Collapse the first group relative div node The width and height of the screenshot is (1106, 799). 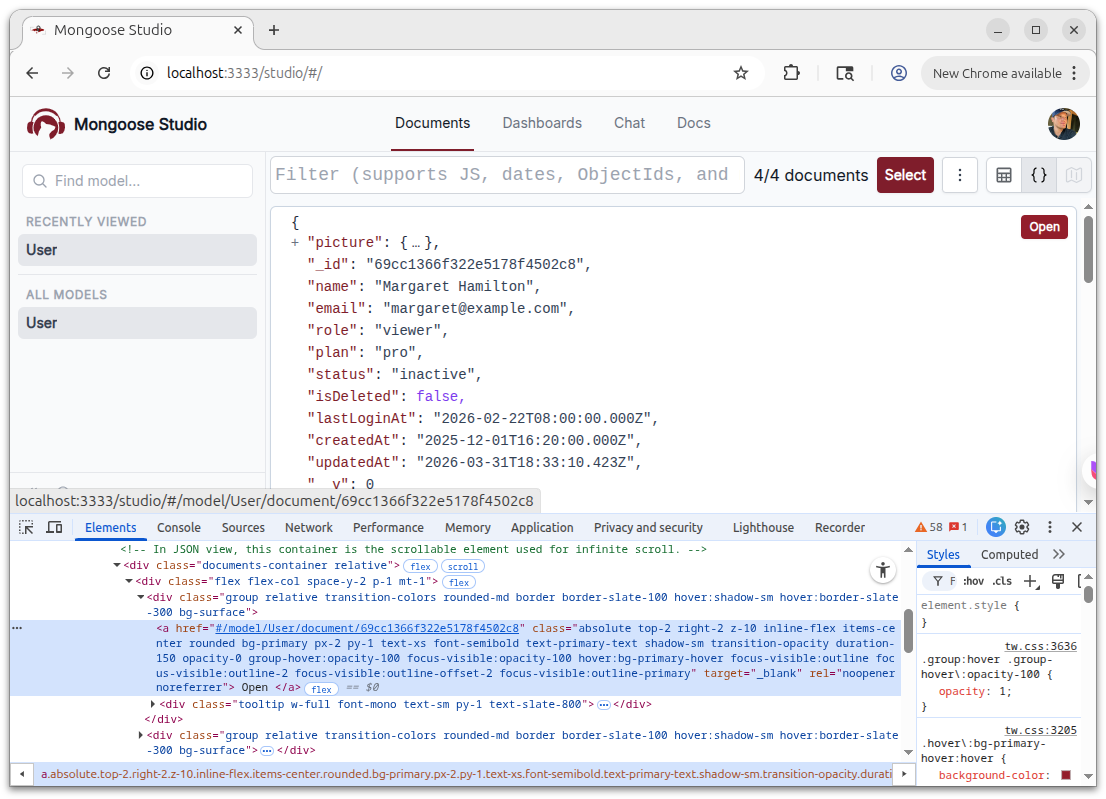[x=140, y=597]
